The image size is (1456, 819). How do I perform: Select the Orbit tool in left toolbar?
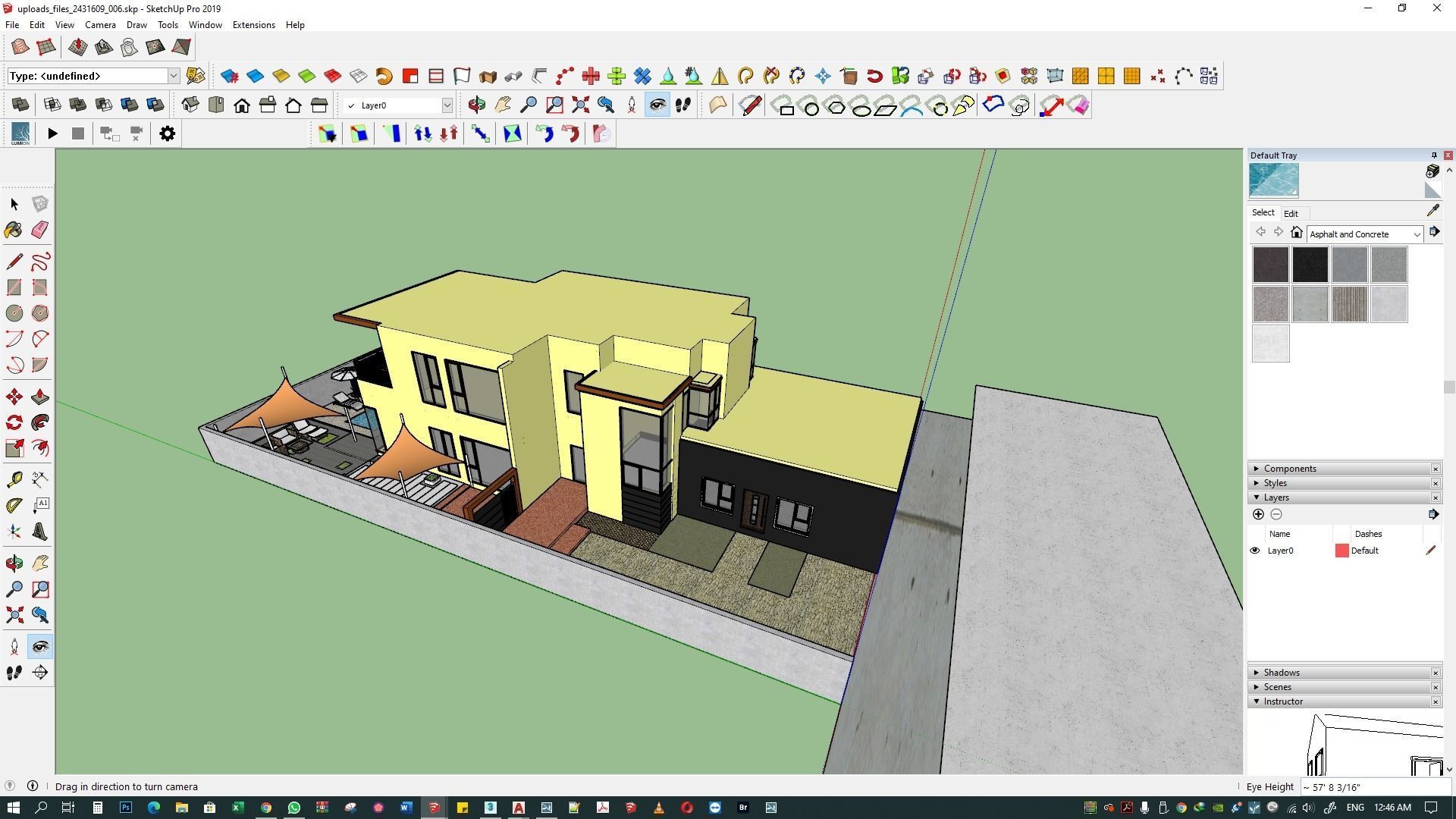tap(14, 563)
